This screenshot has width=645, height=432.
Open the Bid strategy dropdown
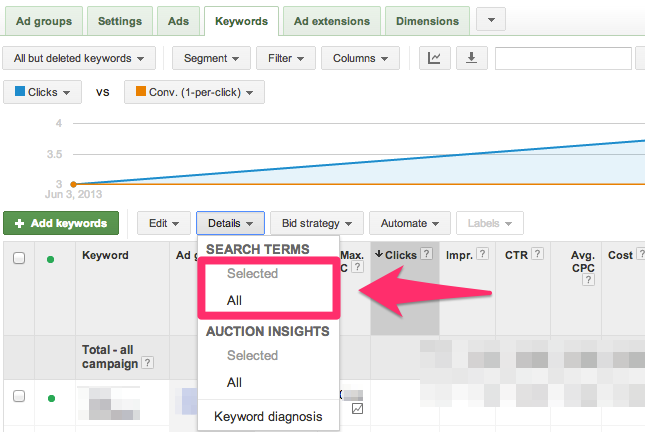[317, 223]
